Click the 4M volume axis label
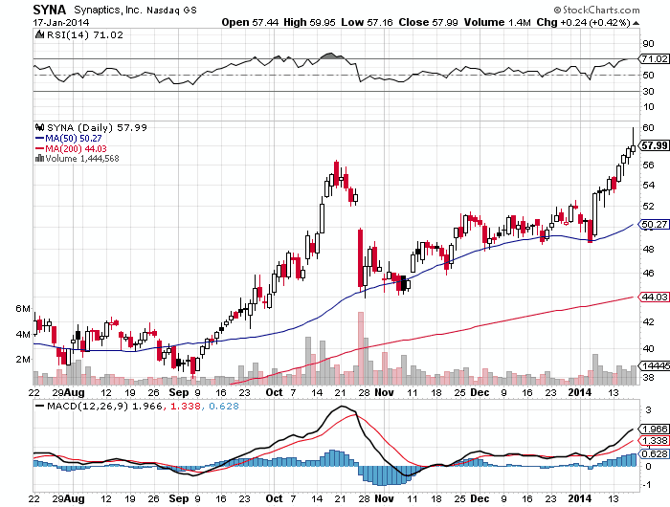 23,334
